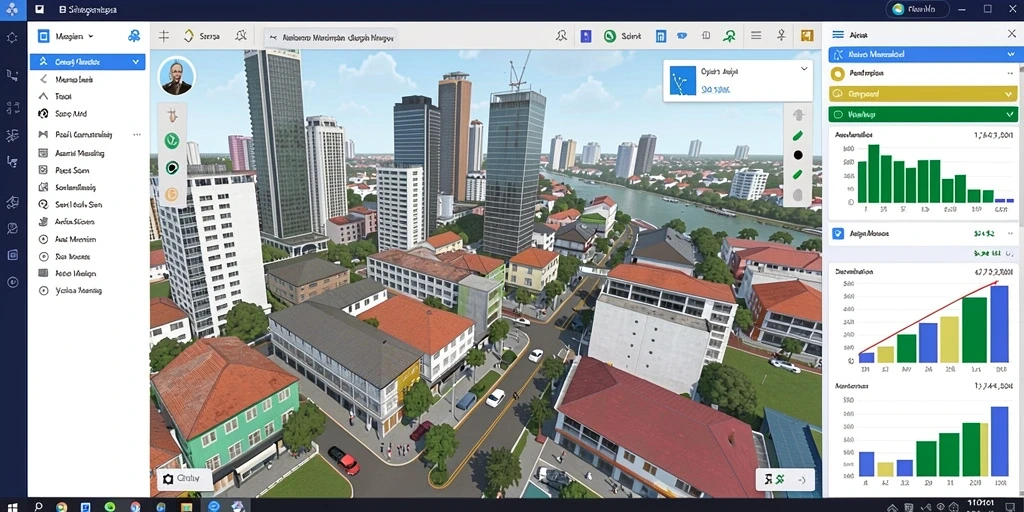Viewport: 1024px width, 512px height.
Task: Select the grid hash tool in the toolbar
Action: pyautogui.click(x=164, y=36)
